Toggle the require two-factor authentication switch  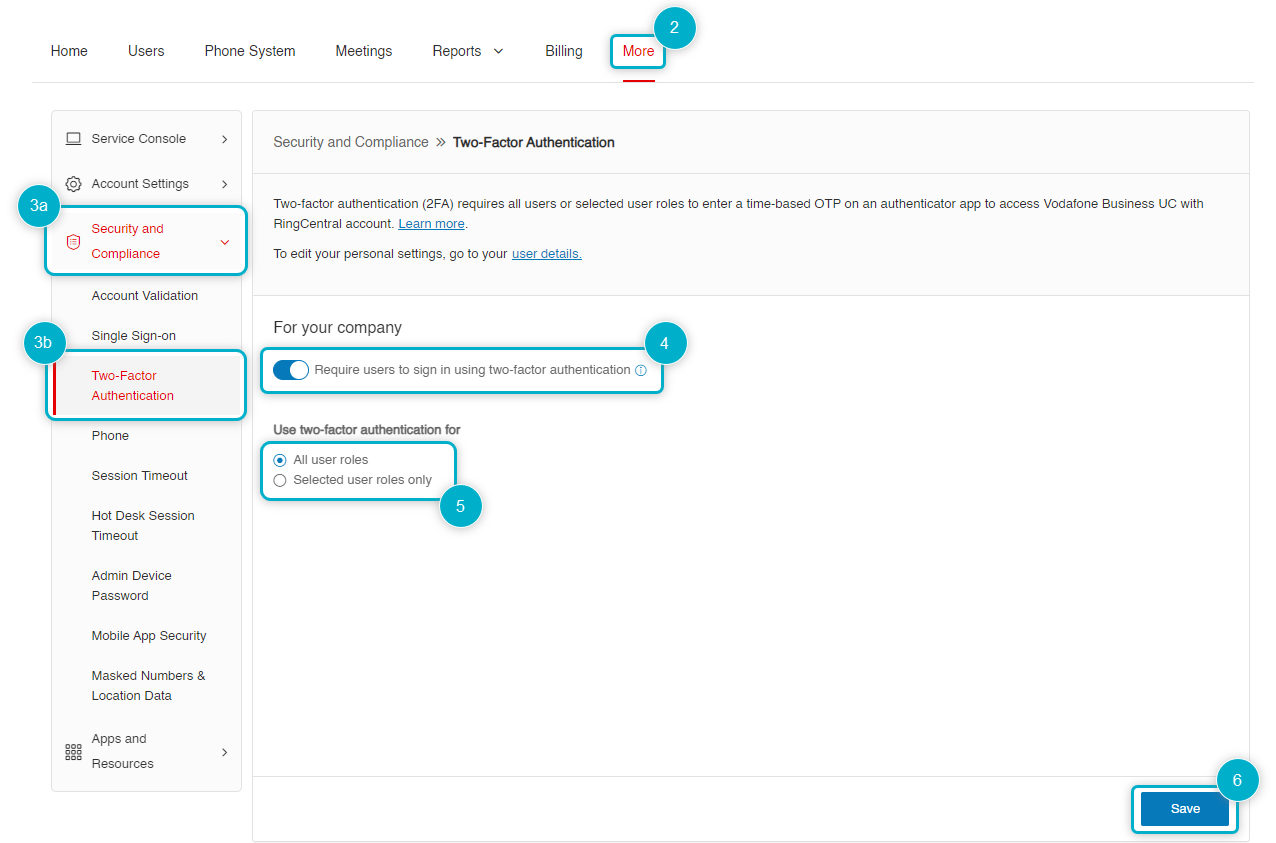291,370
